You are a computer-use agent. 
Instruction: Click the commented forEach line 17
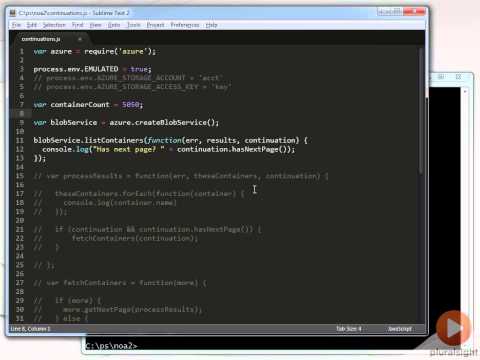139,194
